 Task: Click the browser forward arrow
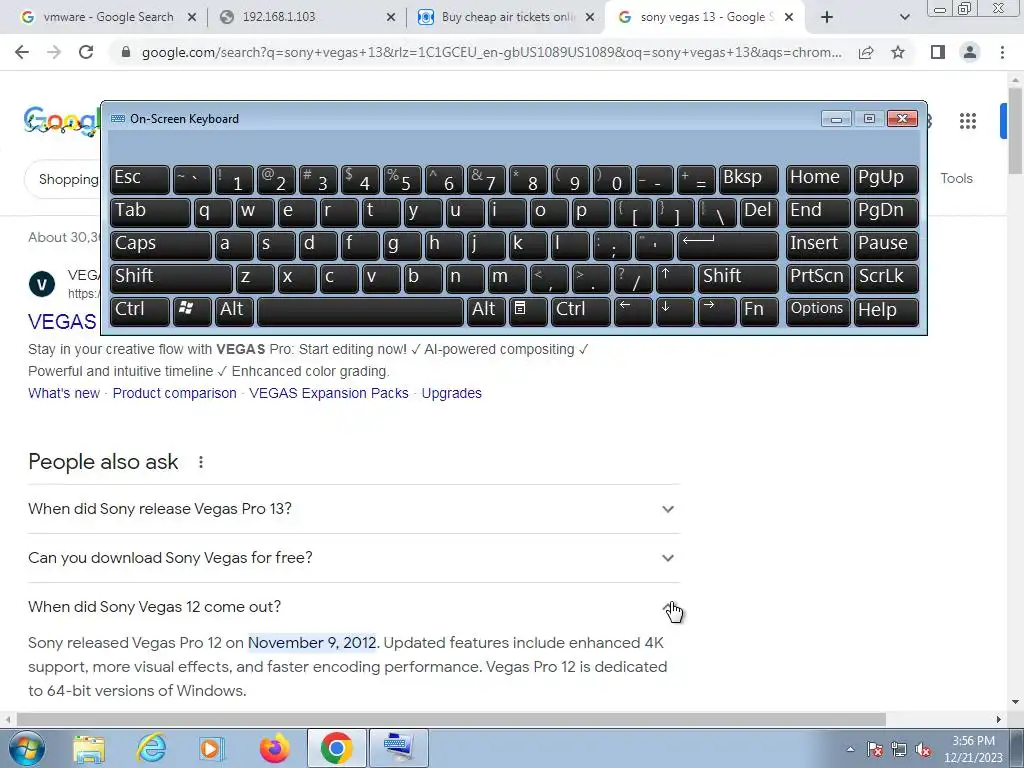pyautogui.click(x=54, y=52)
